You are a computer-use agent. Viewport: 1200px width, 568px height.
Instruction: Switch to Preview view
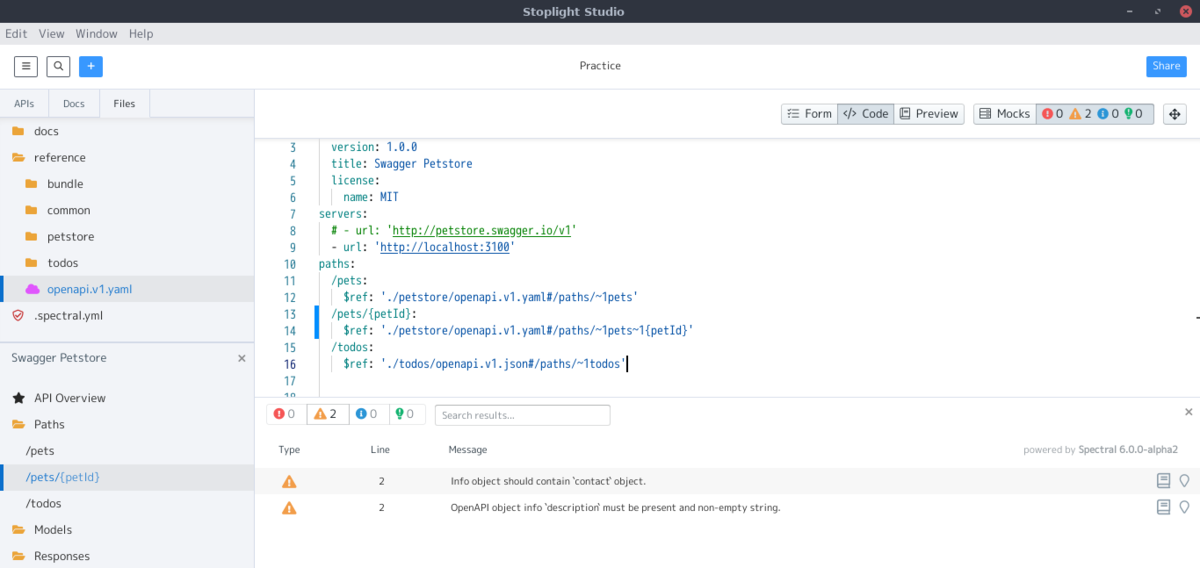click(929, 114)
